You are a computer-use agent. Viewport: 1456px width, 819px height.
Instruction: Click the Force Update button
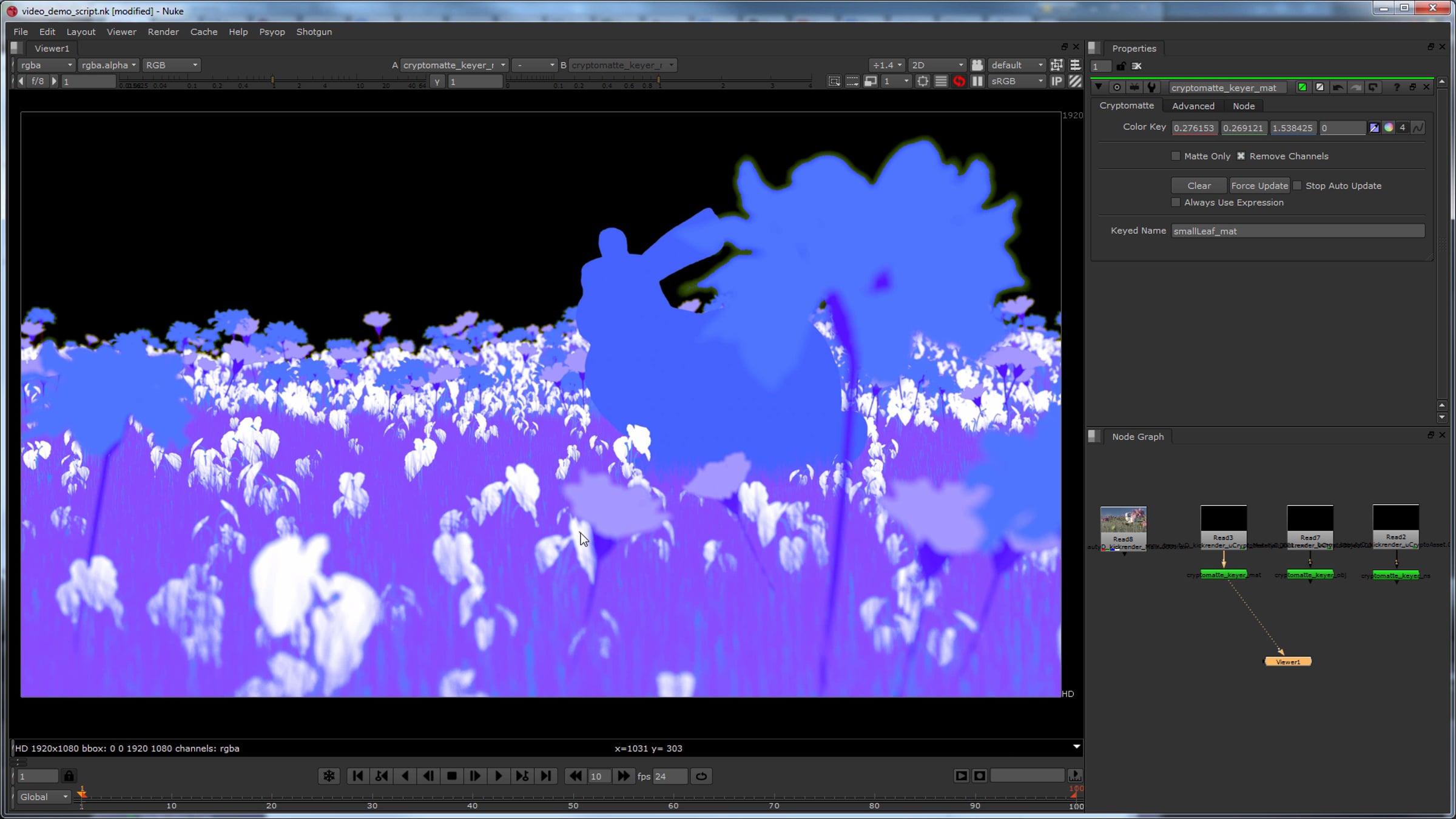tap(1259, 186)
